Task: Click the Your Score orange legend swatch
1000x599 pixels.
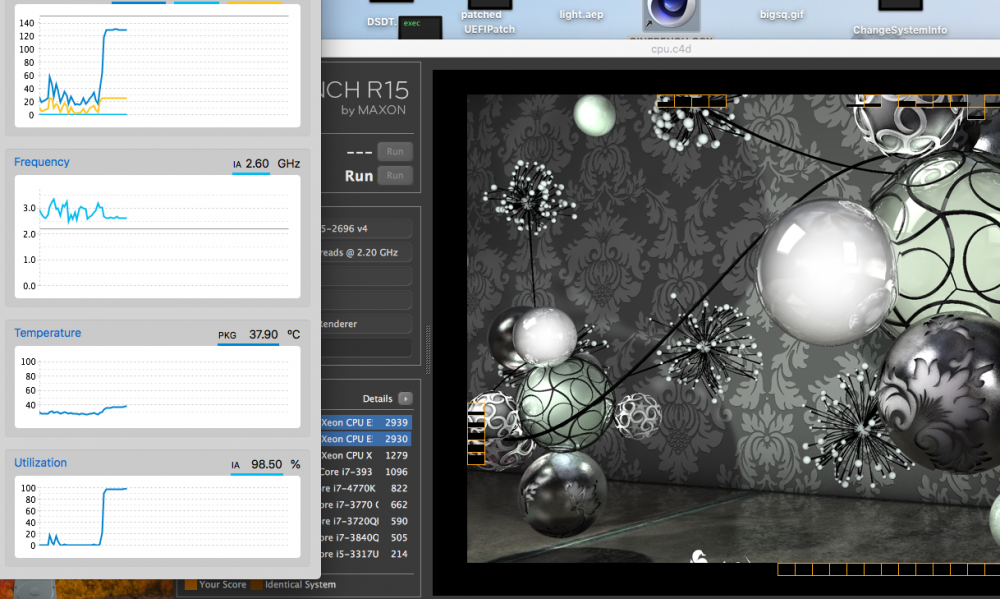Action: pos(190,584)
